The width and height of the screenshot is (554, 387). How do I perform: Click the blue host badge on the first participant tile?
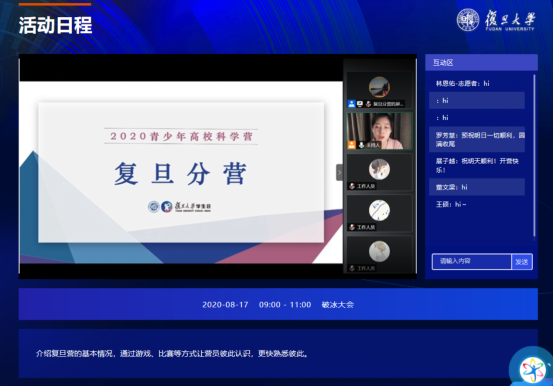(352, 104)
